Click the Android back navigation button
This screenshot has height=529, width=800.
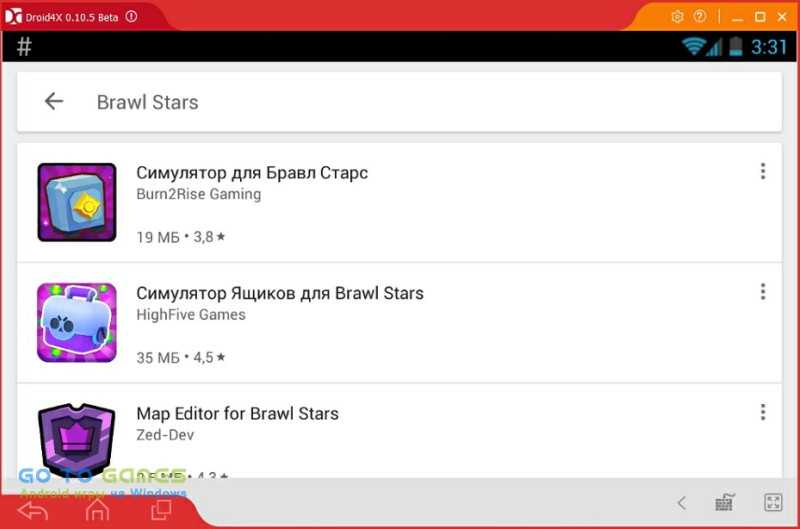[33, 510]
